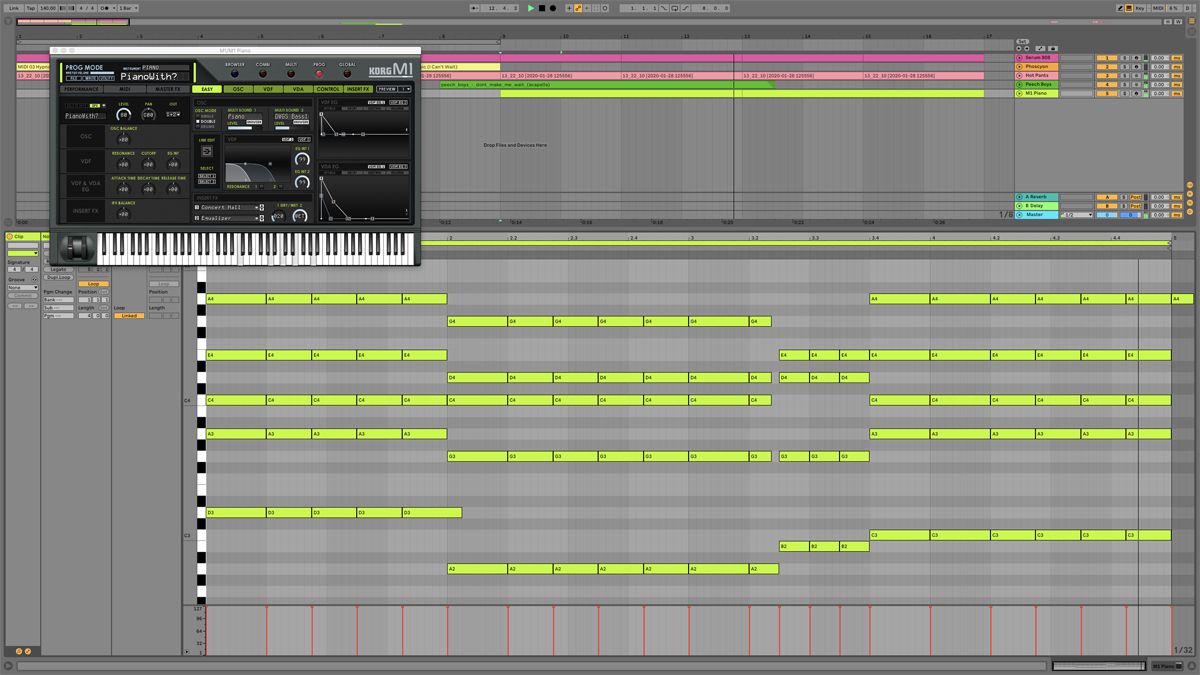
Task: Switch to the EASY tab in M1
Action: tap(207, 89)
